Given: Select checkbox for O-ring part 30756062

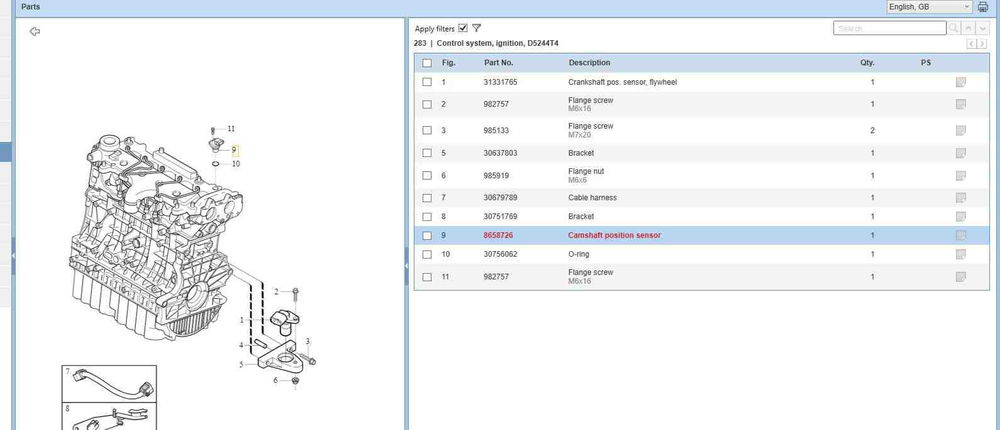Looking at the screenshot, I should [427, 254].
